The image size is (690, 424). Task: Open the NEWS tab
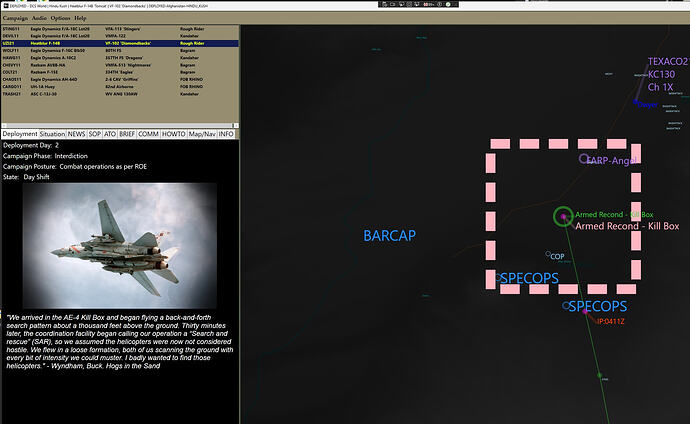(76, 133)
